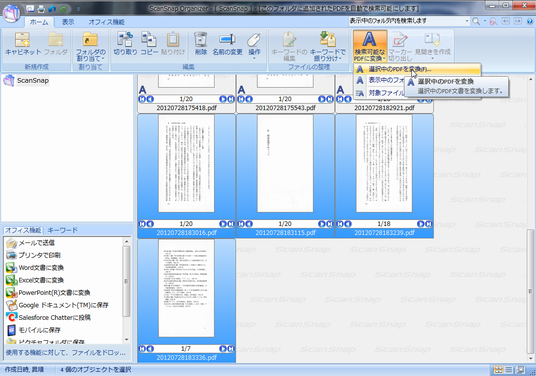
Task: Click file name 20120728175543.pdf
Action: 285,108
